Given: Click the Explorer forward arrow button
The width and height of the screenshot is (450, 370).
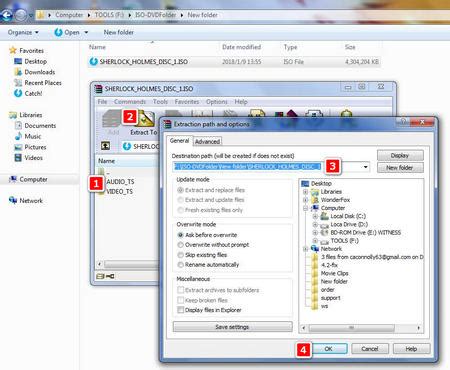Looking at the screenshot, I should click(x=21, y=15).
